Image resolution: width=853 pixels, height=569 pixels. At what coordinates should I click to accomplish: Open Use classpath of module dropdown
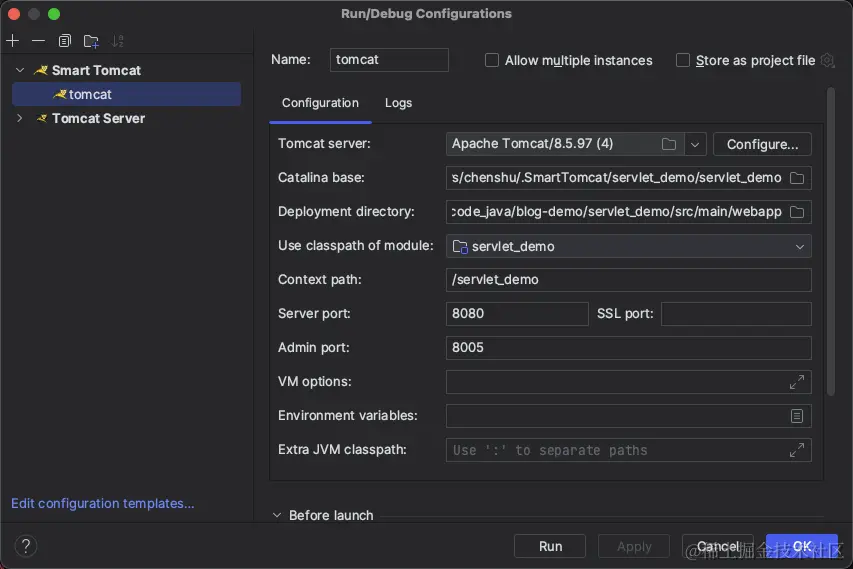[x=800, y=246]
